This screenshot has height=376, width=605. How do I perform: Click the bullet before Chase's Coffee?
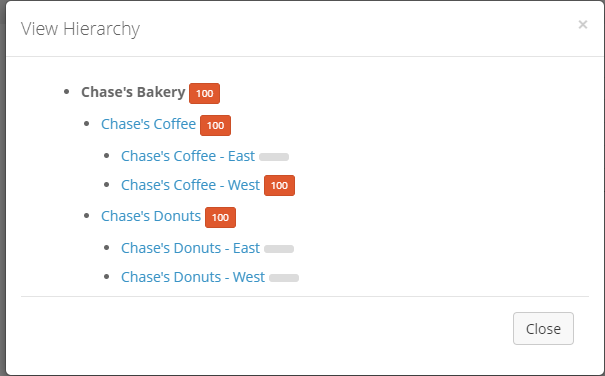(x=86, y=124)
